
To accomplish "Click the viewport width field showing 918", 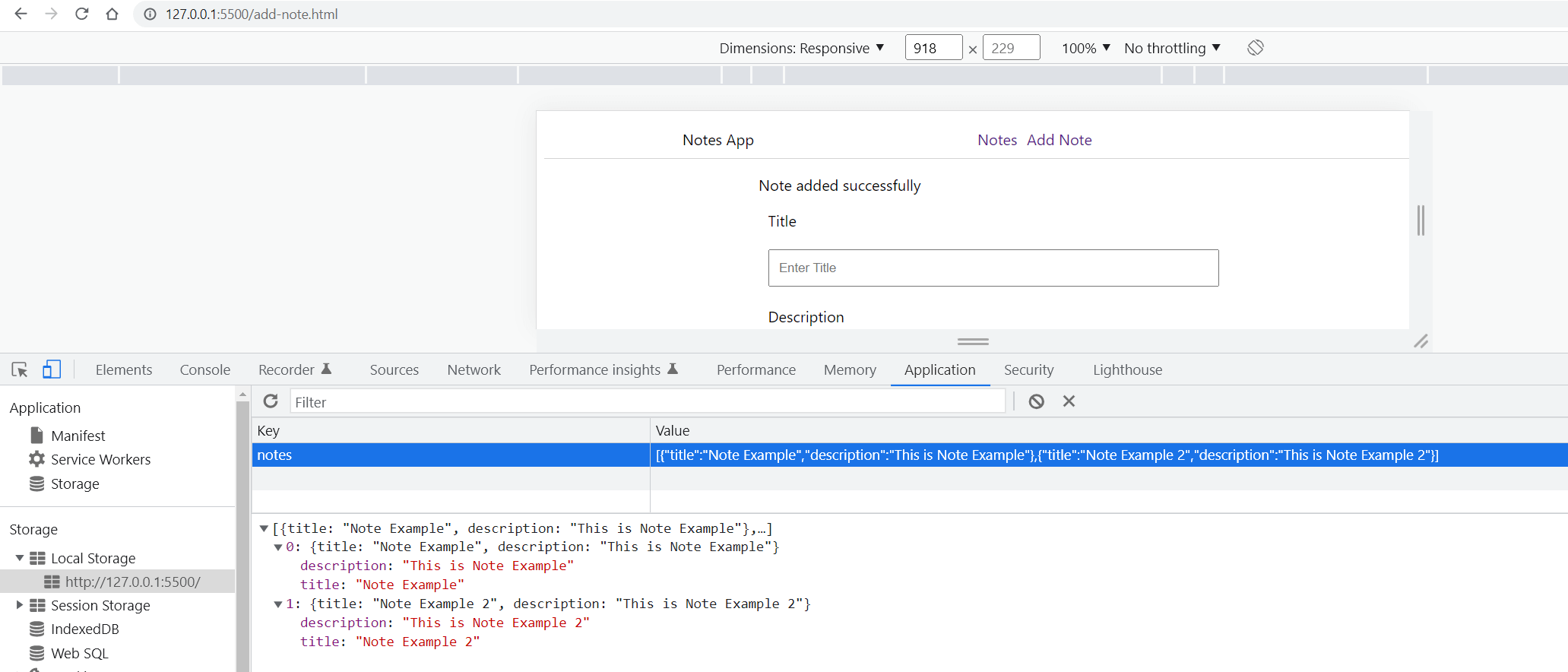I will tap(934, 48).
